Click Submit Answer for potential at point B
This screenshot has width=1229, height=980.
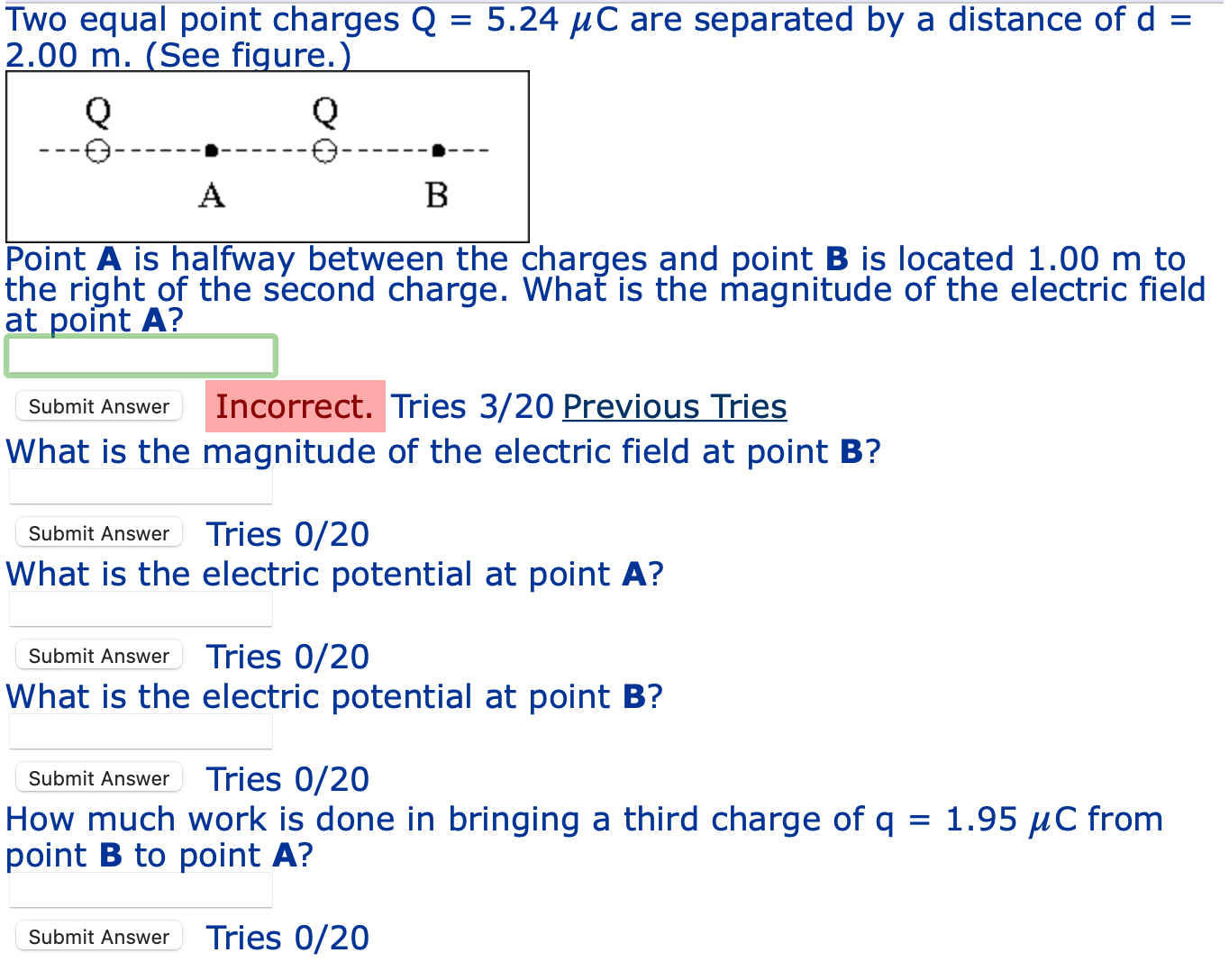pos(98,777)
